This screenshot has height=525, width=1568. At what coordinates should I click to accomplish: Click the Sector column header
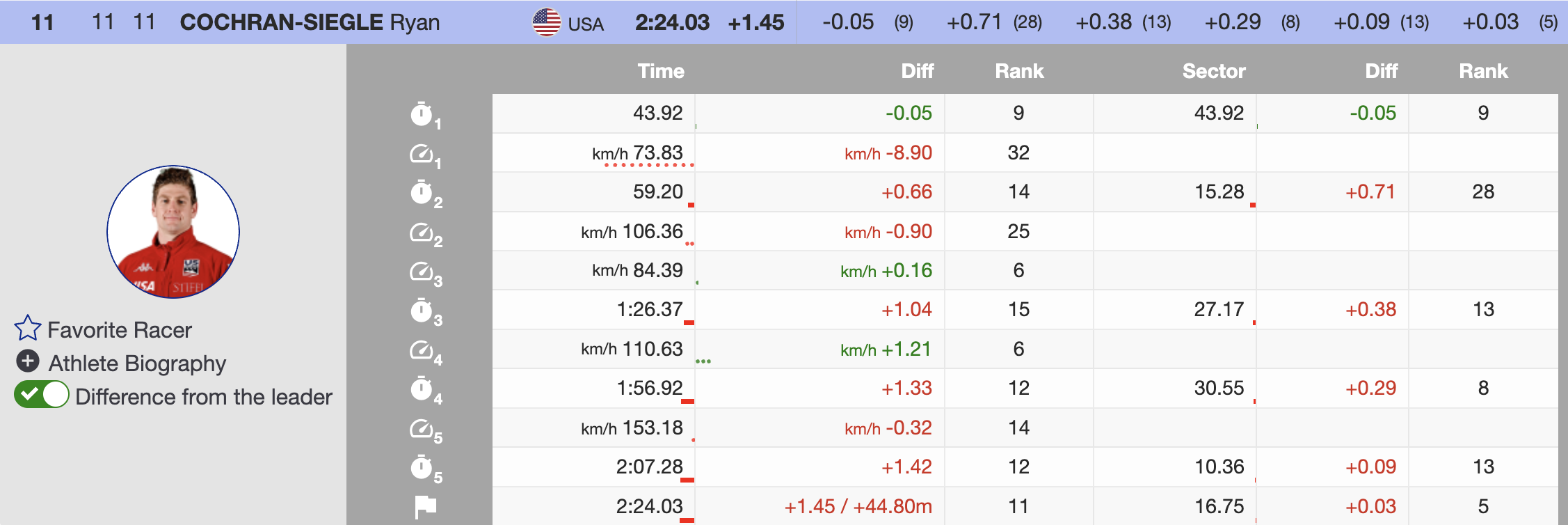1213,71
